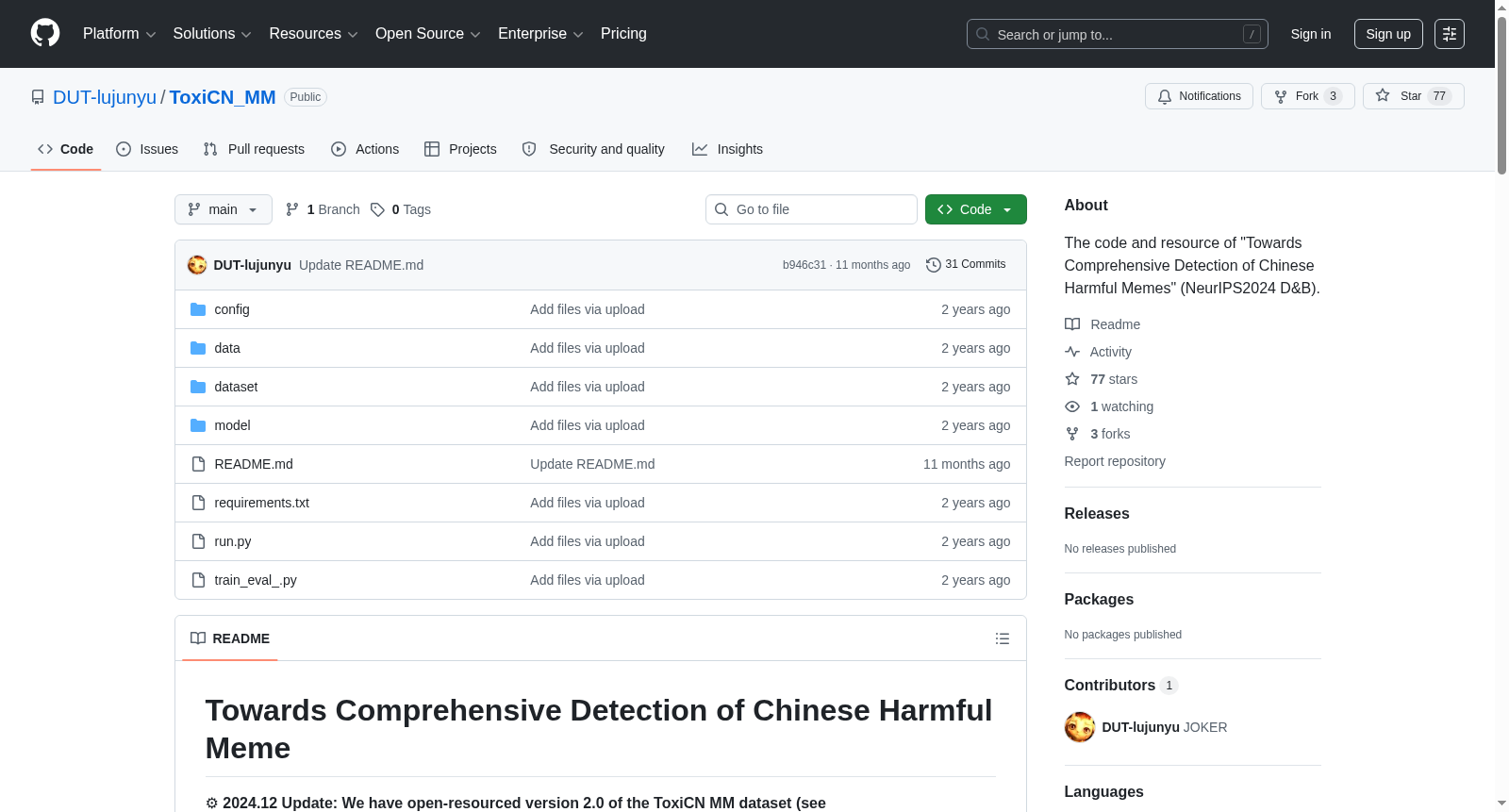Open the DUT-lujunyu owner profile link
The image size is (1509, 812).
[105, 97]
